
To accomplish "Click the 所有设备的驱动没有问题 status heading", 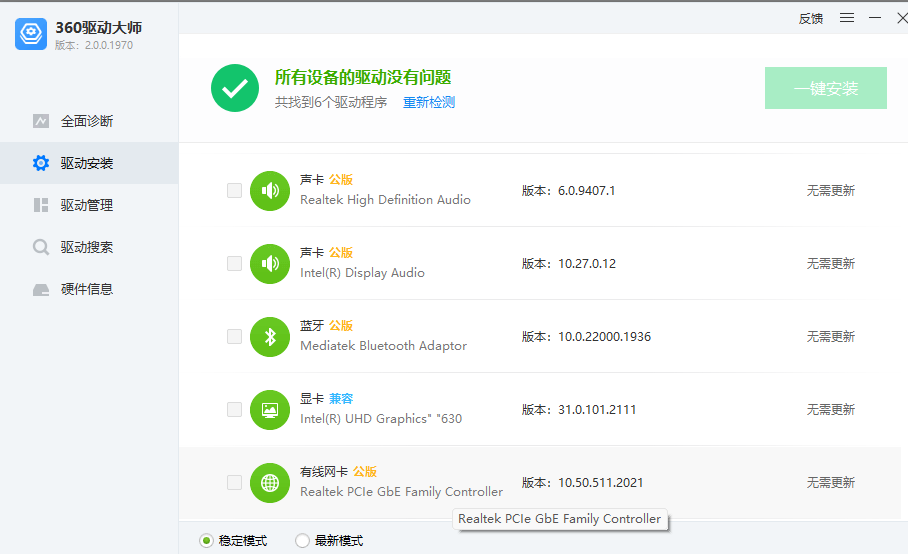I will click(x=363, y=77).
